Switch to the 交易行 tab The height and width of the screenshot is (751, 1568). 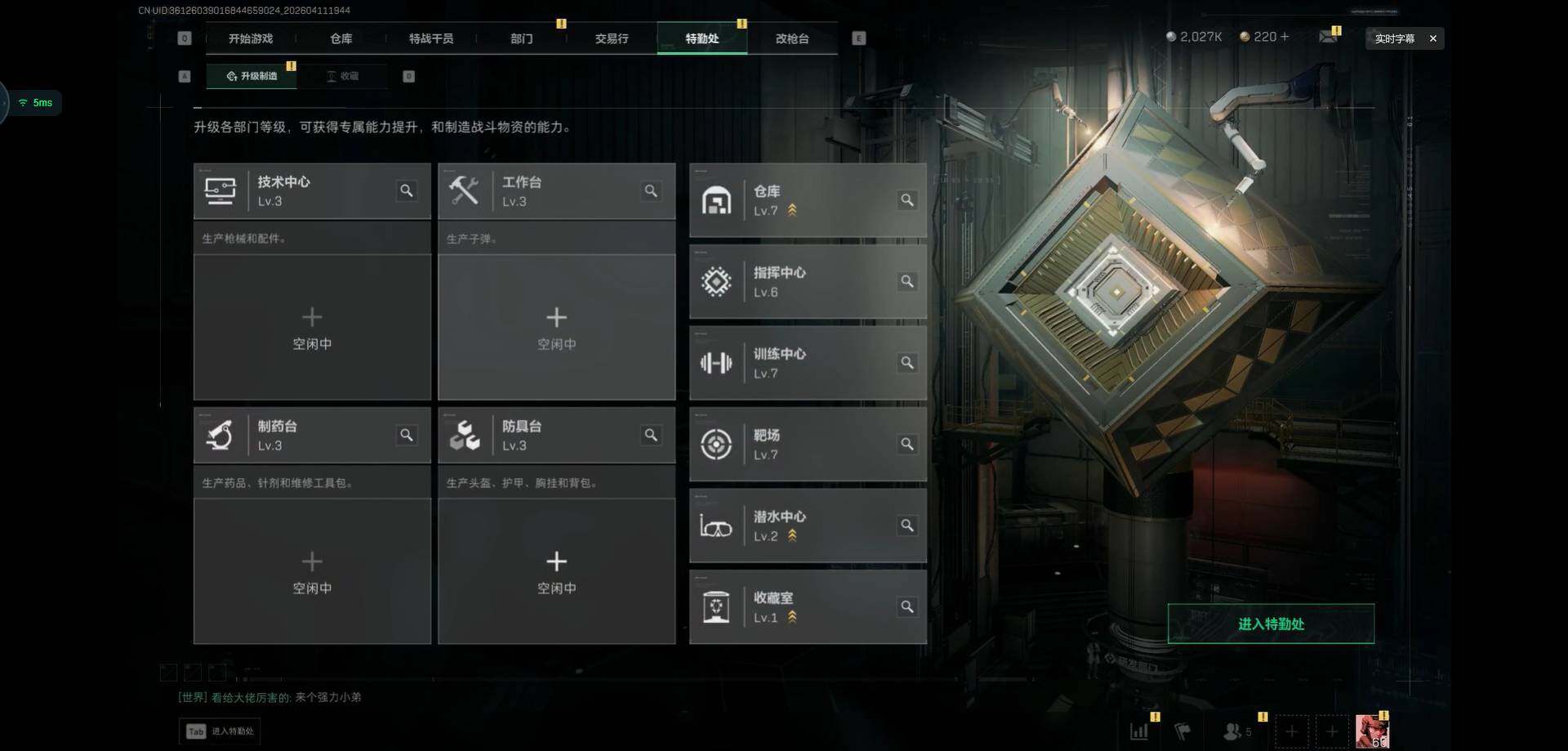[x=612, y=38]
